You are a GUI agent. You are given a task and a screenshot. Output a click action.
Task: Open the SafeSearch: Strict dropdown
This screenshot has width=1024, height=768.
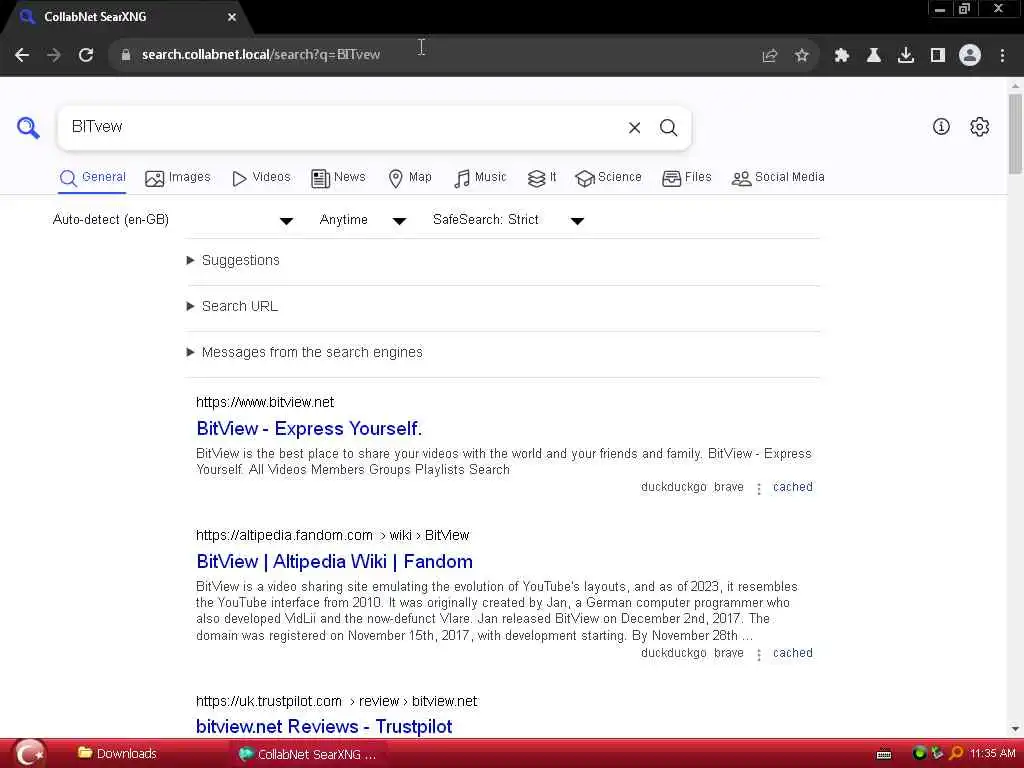(508, 220)
